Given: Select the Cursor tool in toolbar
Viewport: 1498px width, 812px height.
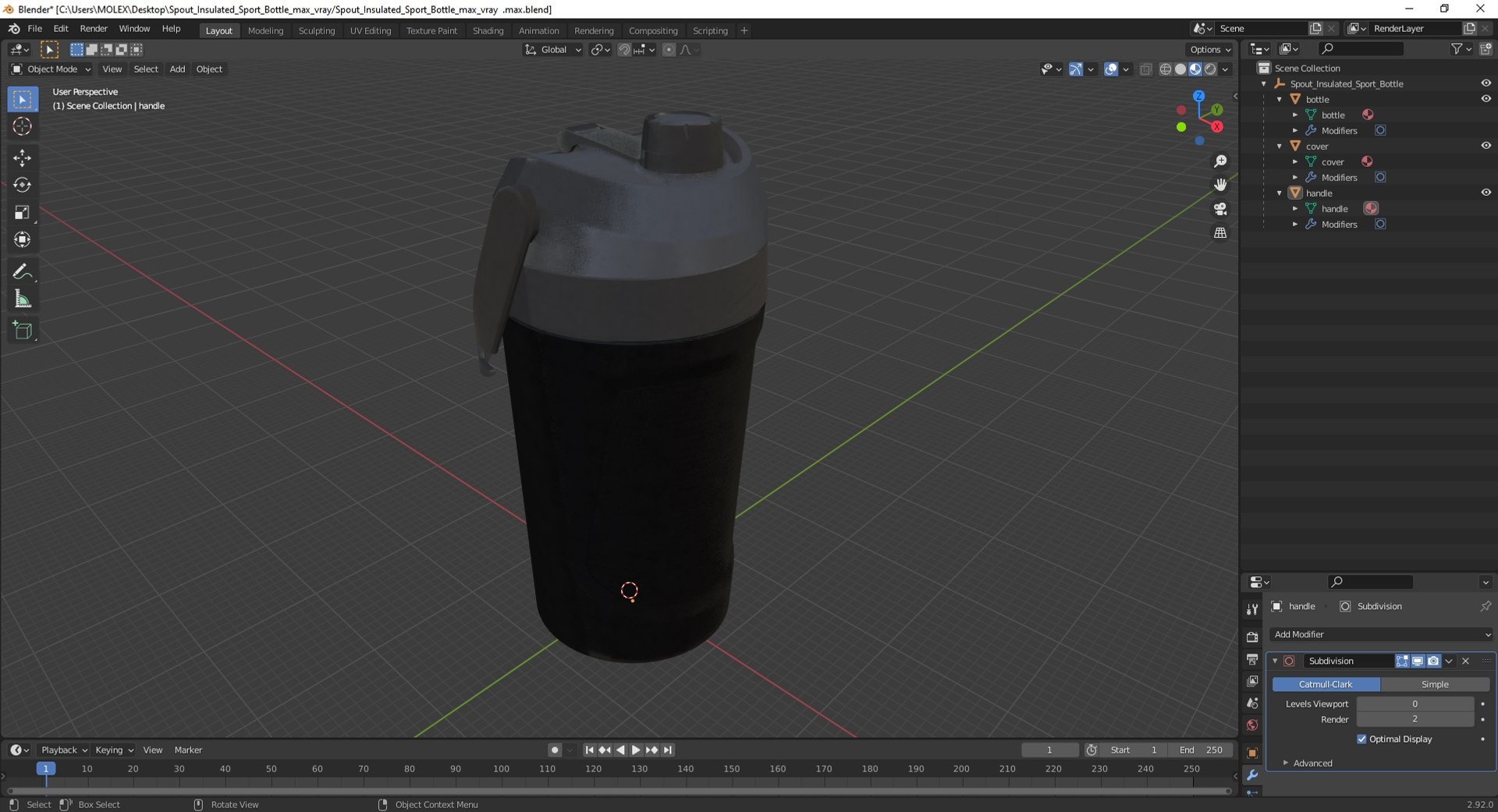Looking at the screenshot, I should coord(22,127).
